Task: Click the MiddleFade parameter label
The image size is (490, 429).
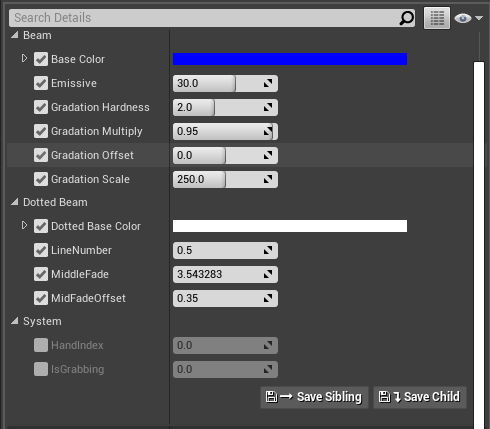Action: [x=80, y=274]
